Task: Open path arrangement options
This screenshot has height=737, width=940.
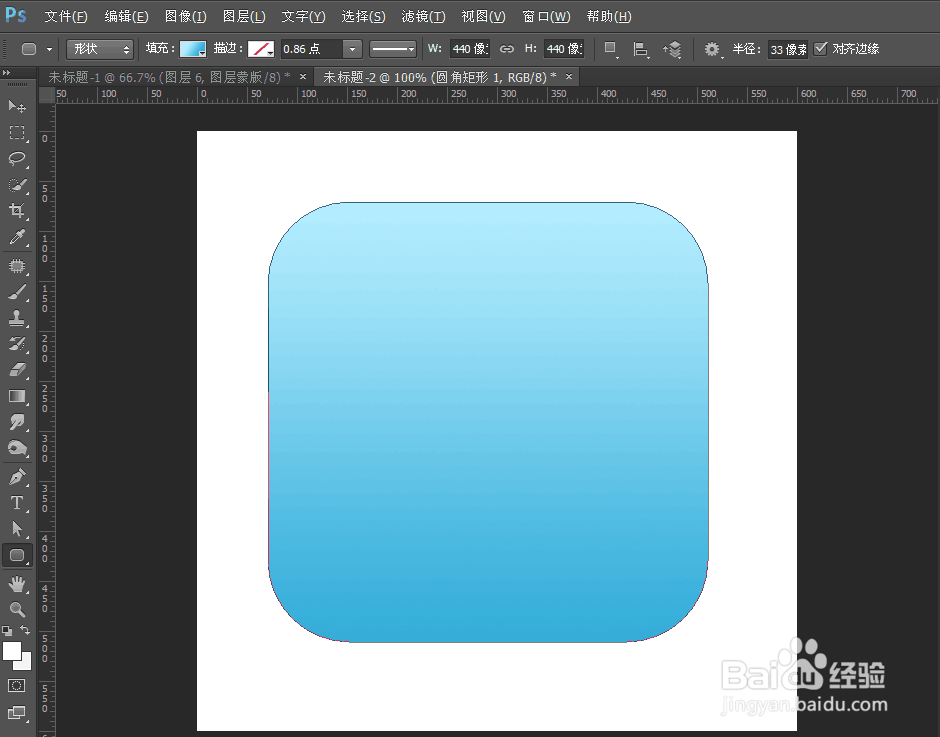Action: click(x=672, y=49)
